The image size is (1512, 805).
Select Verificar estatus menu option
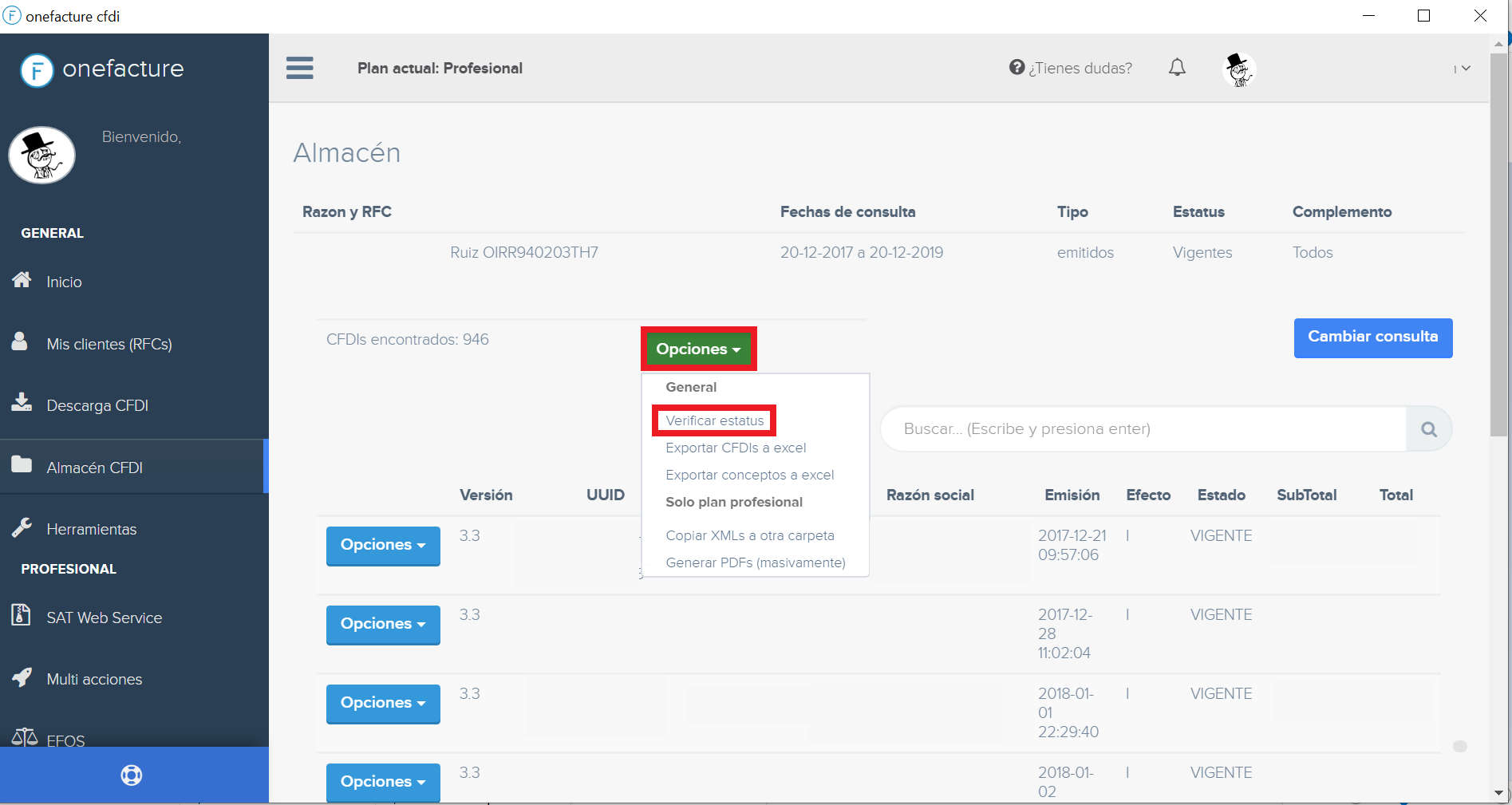pos(714,420)
